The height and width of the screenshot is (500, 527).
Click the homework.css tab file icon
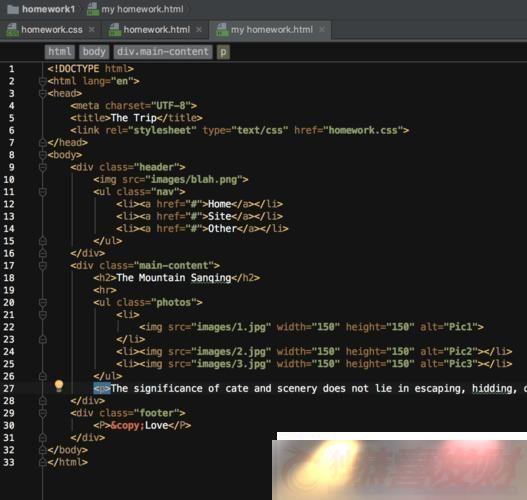(x=12, y=30)
